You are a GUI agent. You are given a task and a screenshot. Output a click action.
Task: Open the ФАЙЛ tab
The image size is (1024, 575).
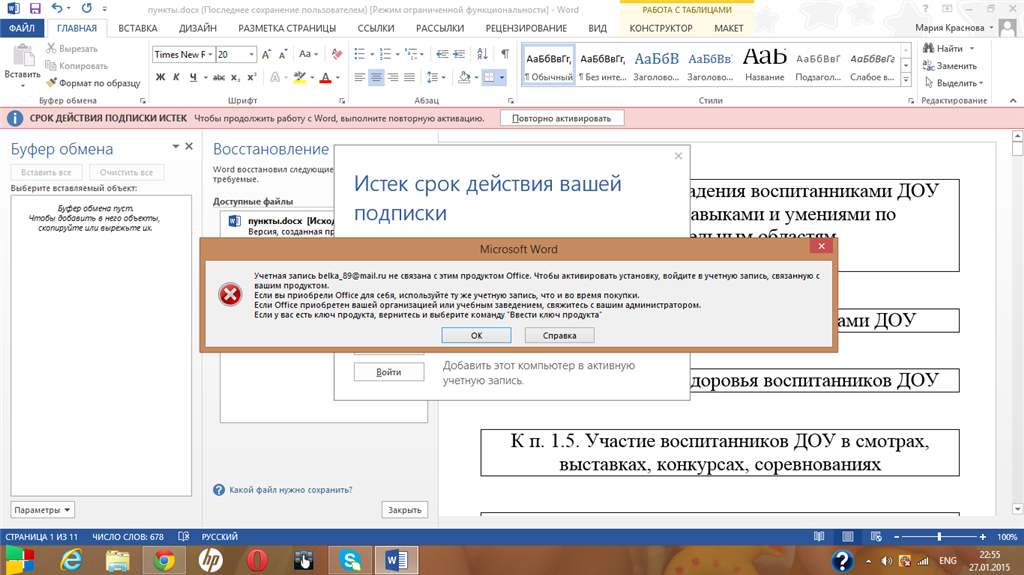click(x=22, y=28)
